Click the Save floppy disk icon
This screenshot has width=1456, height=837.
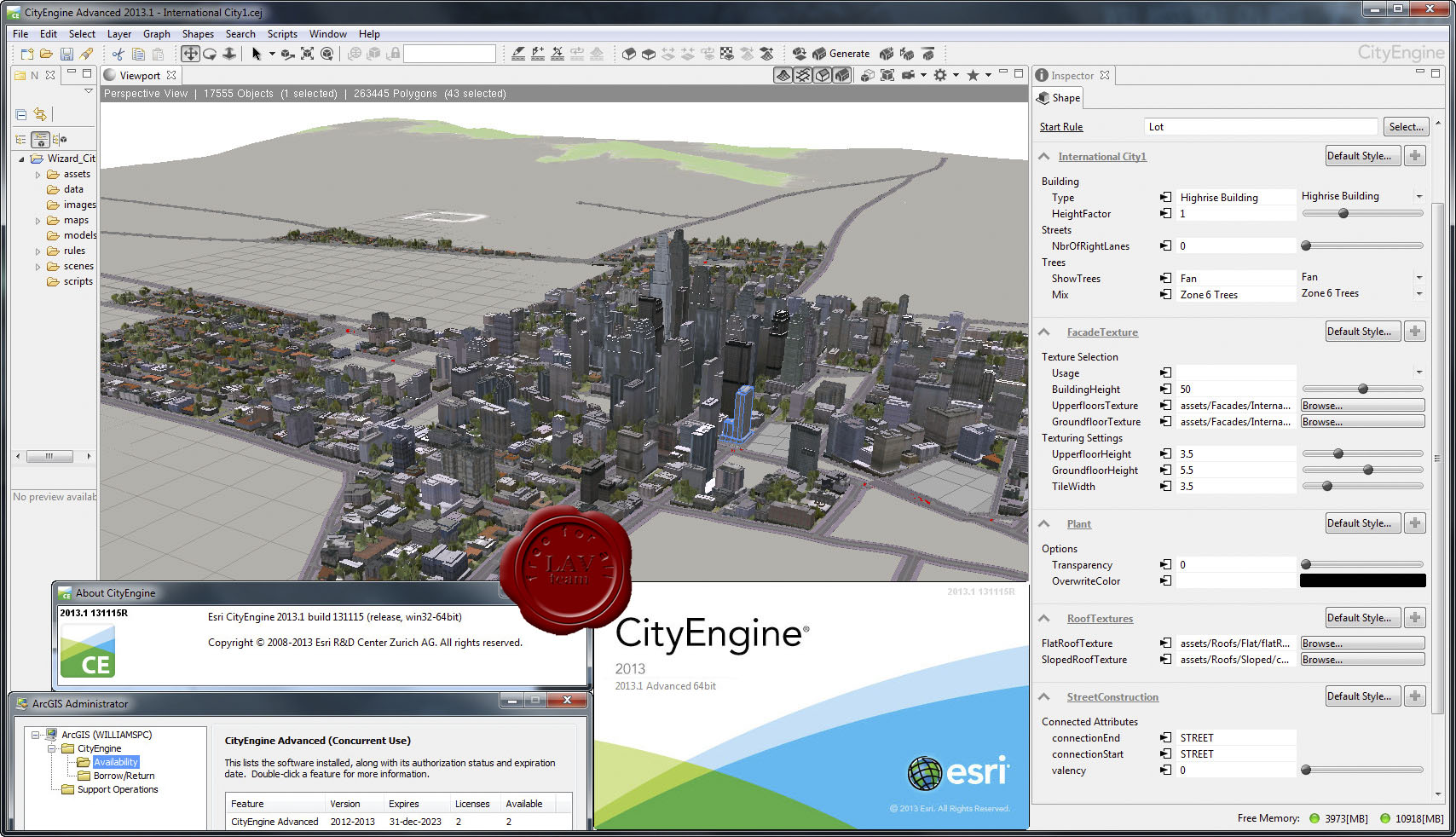pyautogui.click(x=66, y=54)
